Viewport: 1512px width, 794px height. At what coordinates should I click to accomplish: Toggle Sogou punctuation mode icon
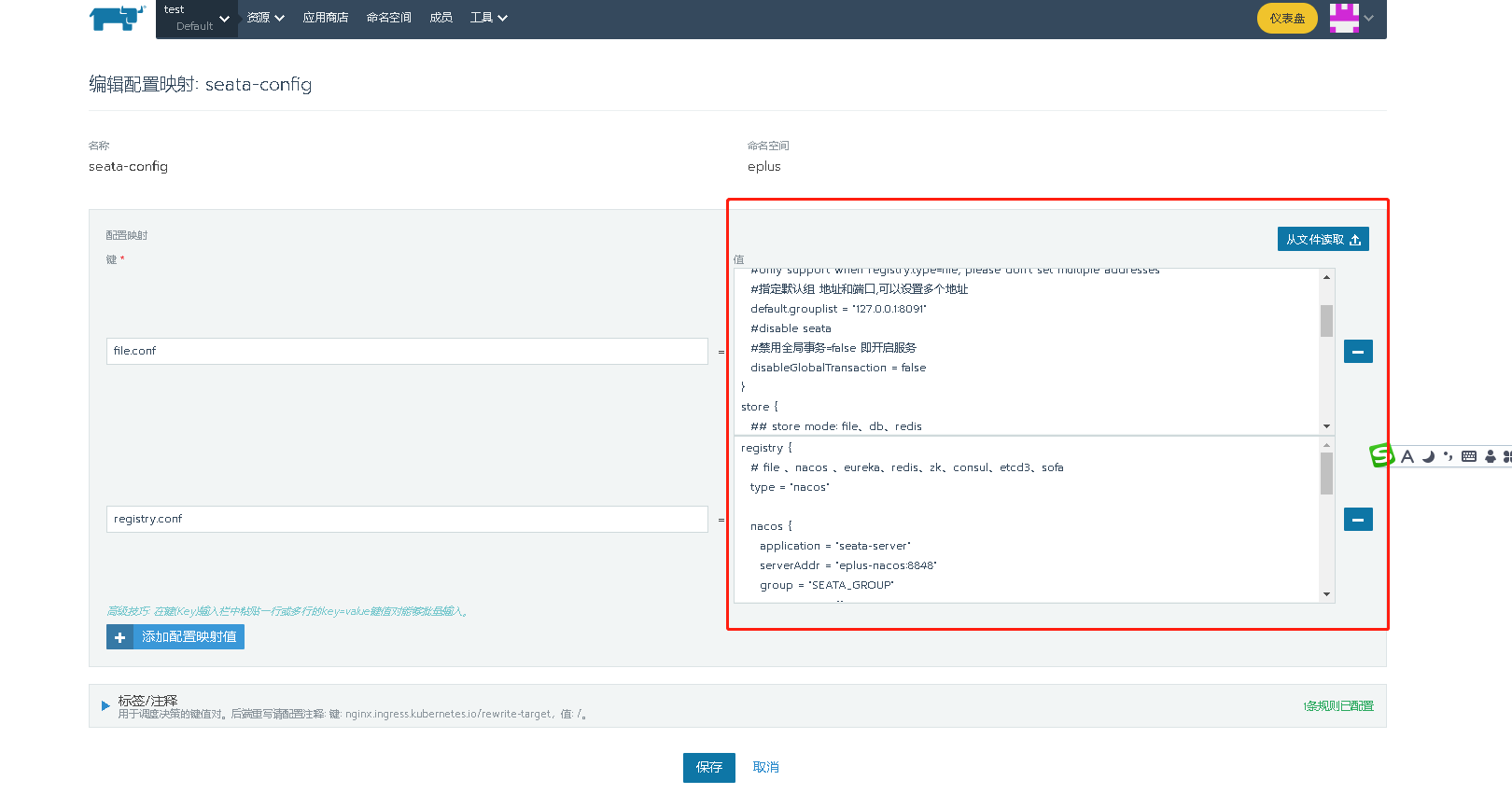(1448, 456)
